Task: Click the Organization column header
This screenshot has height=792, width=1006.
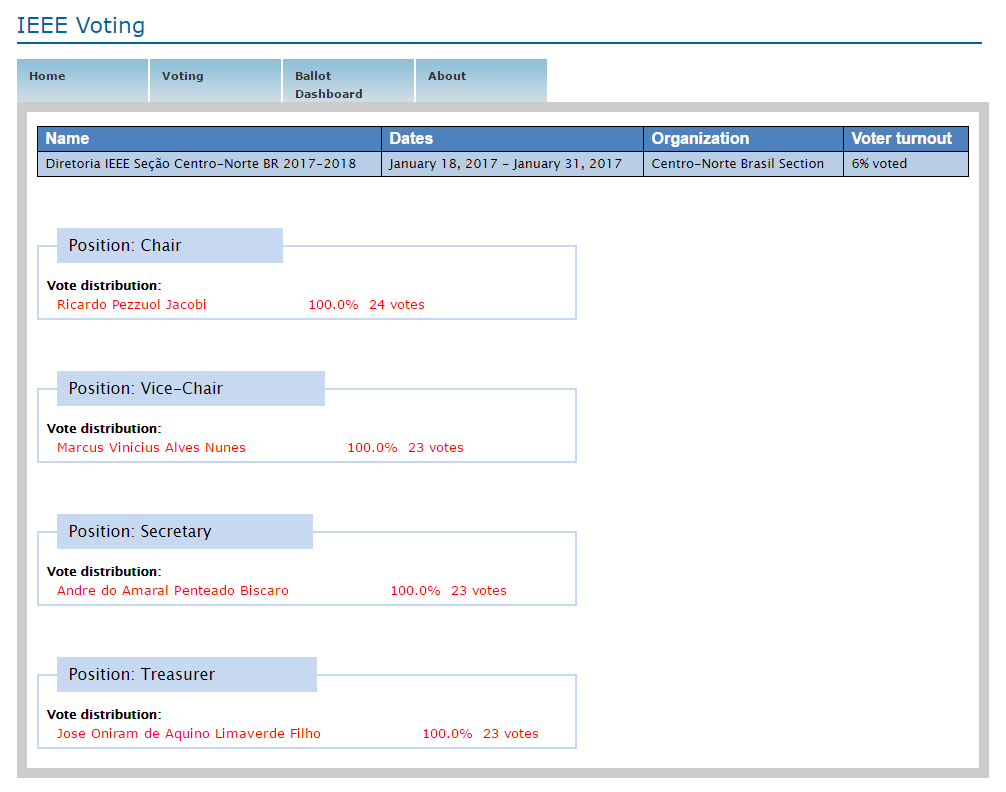Action: point(700,139)
